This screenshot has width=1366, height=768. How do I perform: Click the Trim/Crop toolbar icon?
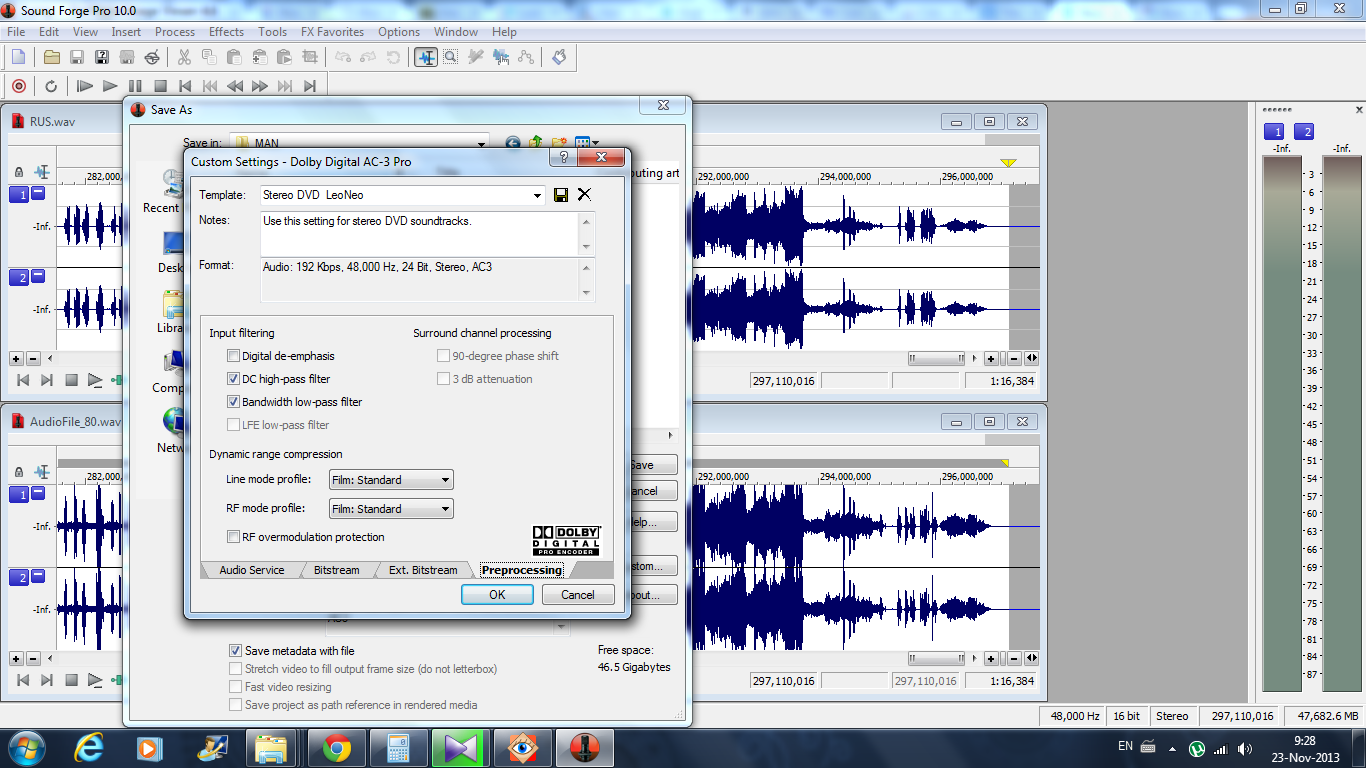tap(310, 57)
